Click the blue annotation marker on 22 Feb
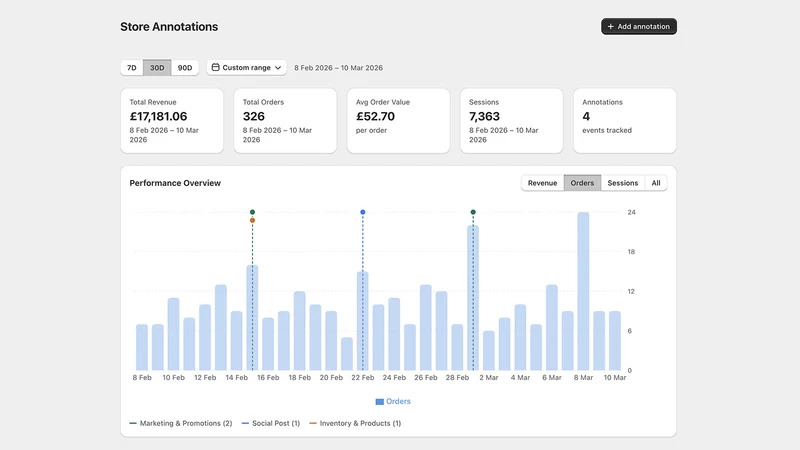 (363, 212)
